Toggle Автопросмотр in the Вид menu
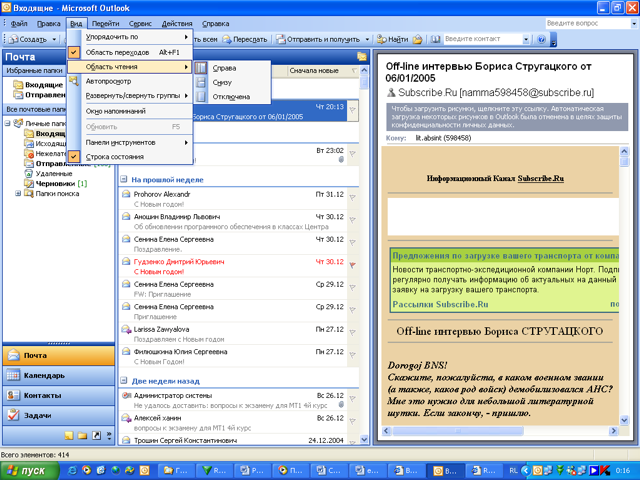This screenshot has height=480, width=640. click(x=130, y=81)
